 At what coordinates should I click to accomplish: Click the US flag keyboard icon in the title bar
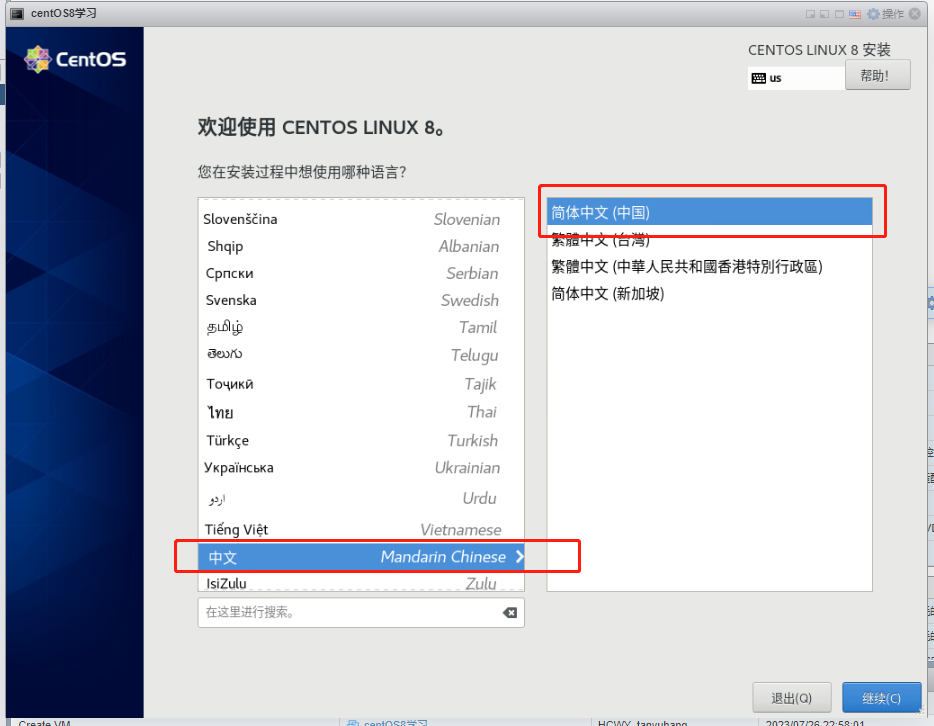pos(855,14)
